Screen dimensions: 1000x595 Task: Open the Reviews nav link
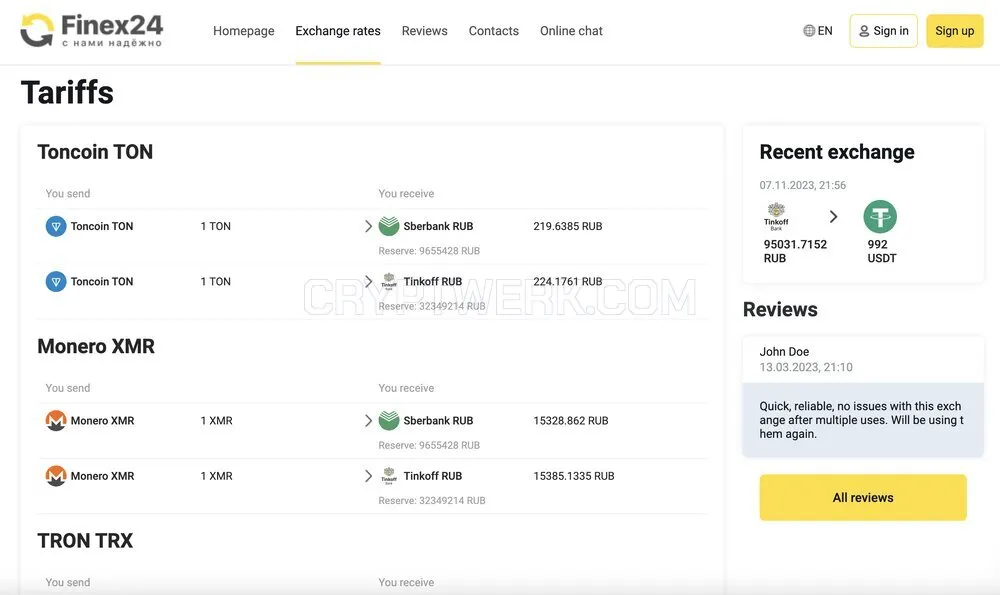[425, 31]
